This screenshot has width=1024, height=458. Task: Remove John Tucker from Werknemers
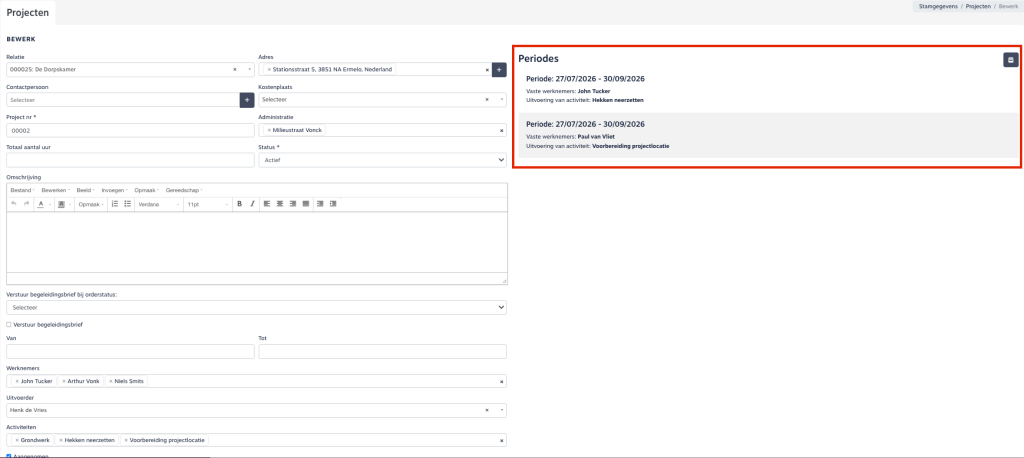click(17, 381)
